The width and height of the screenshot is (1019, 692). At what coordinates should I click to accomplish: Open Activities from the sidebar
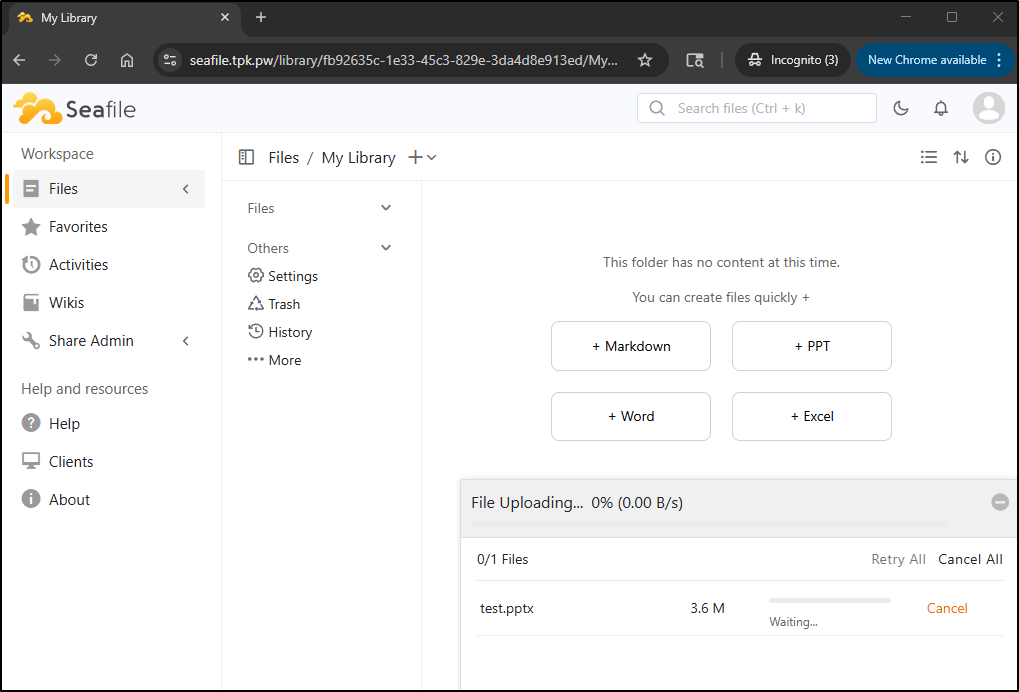point(78,265)
